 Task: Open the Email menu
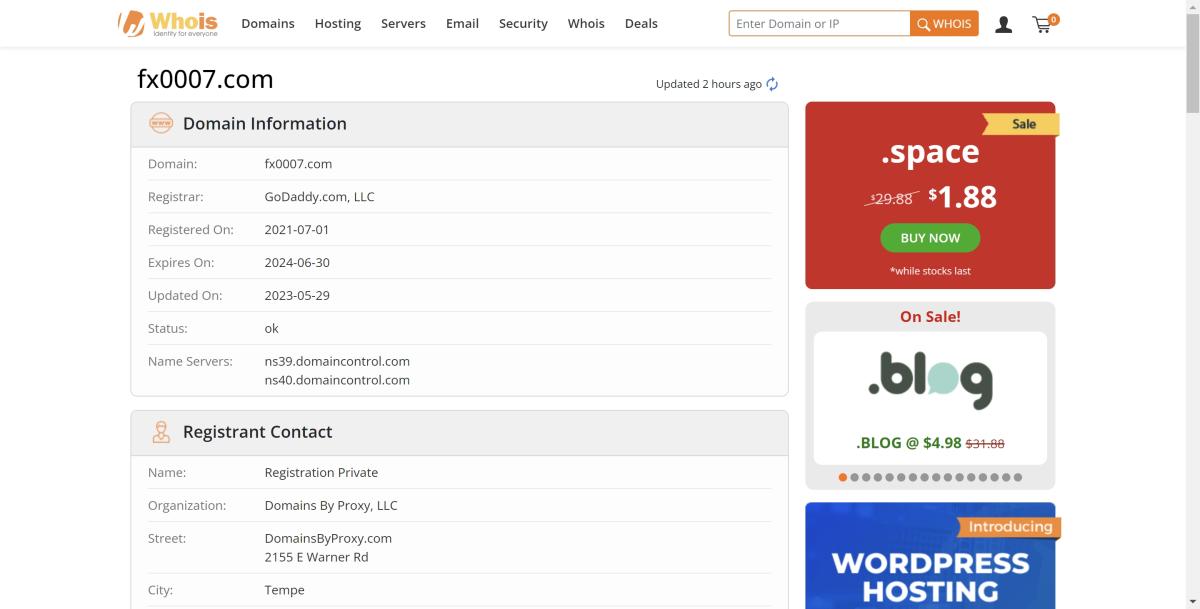[x=462, y=24]
